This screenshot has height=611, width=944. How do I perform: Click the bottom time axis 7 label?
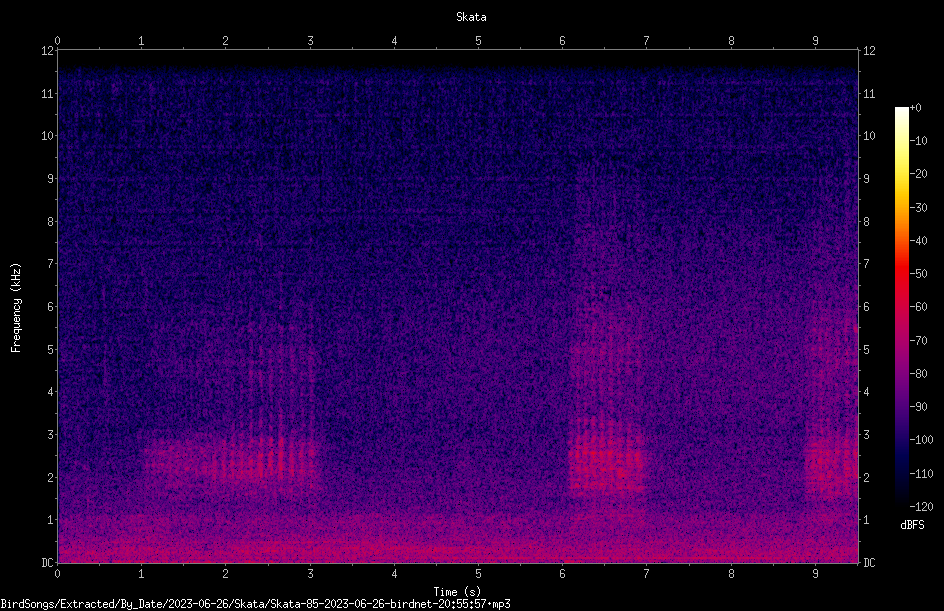pyautogui.click(x=647, y=574)
